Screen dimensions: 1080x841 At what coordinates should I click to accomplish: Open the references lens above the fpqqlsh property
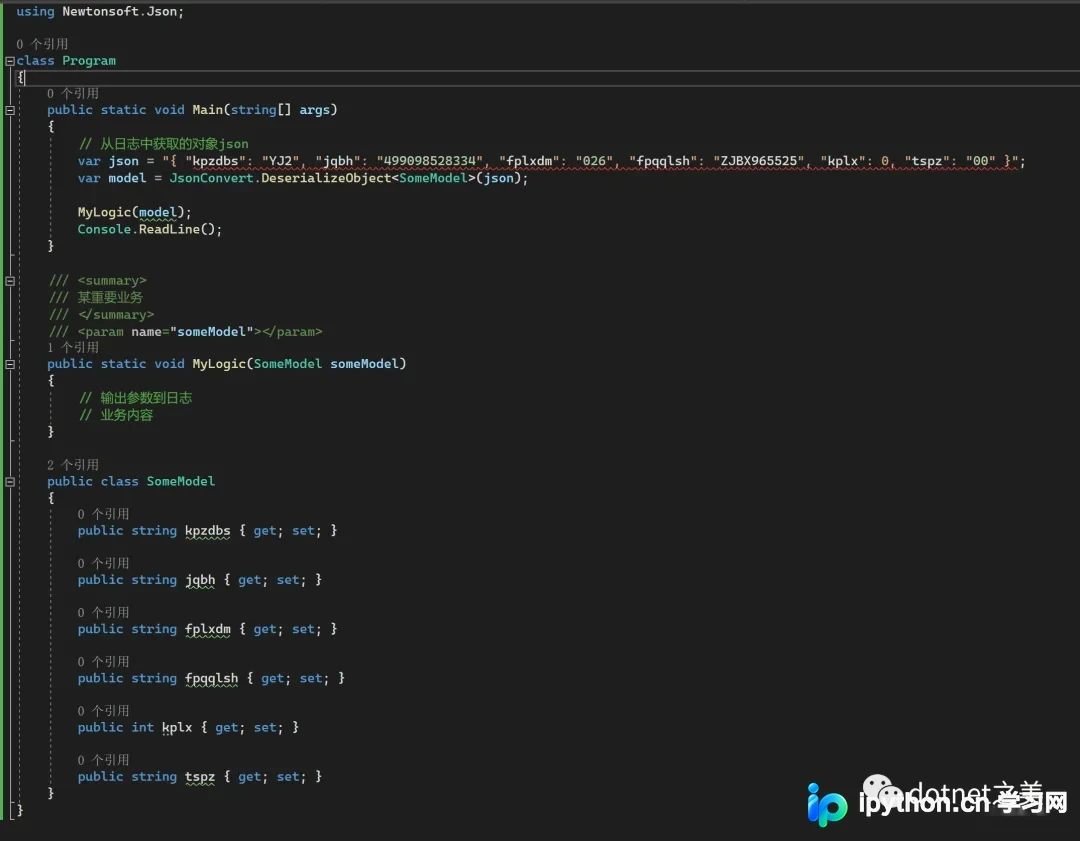tap(103, 662)
